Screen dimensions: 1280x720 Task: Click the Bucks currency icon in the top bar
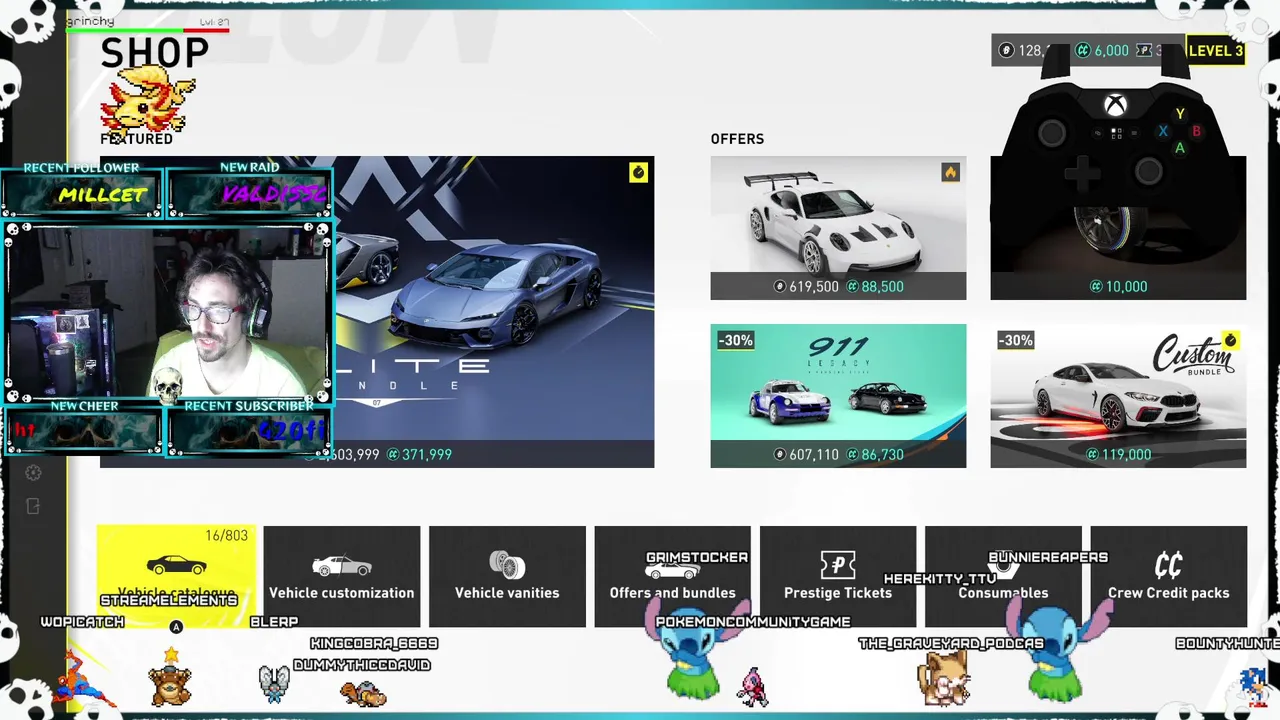[1007, 51]
